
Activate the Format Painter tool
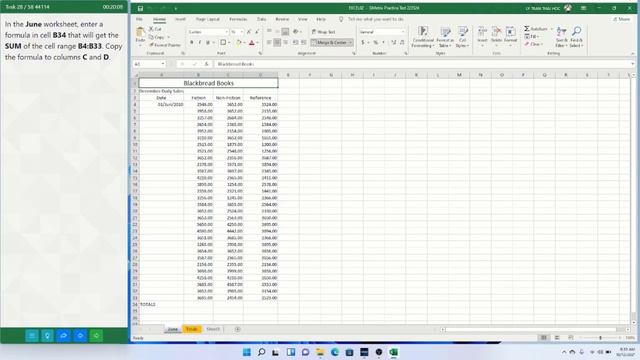[x=164, y=45]
